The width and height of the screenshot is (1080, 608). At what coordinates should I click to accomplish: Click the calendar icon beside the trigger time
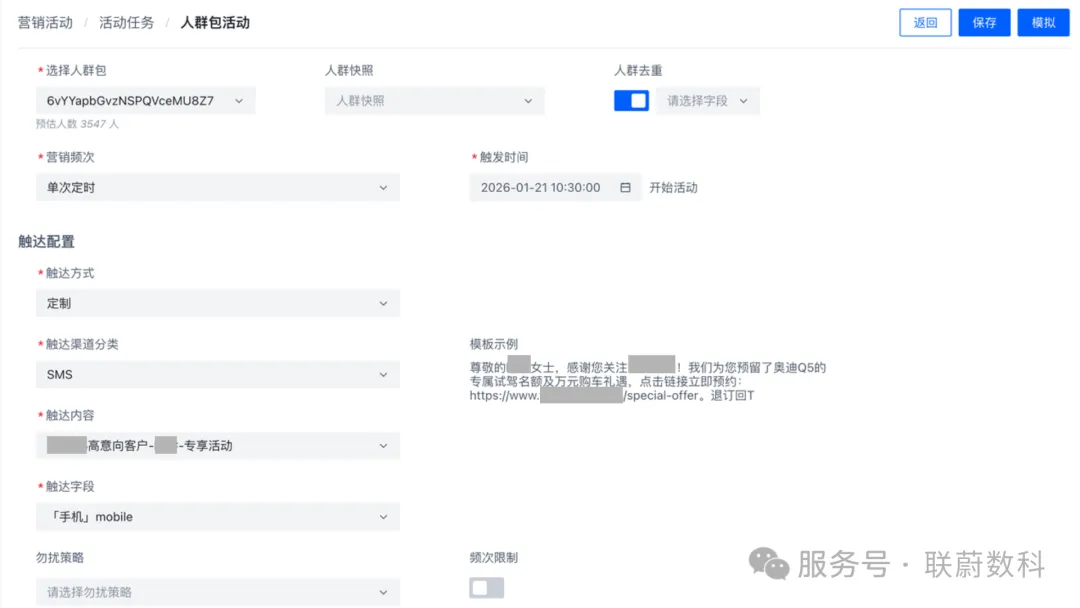pyautogui.click(x=625, y=187)
